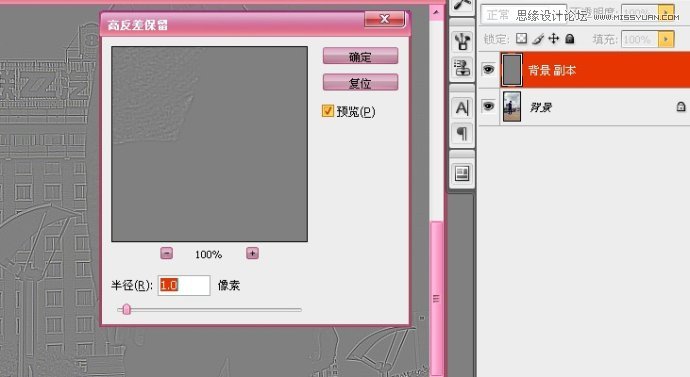Click the padlock icon on 背景 layer
Image resolution: width=690 pixels, height=377 pixels.
(x=681, y=106)
